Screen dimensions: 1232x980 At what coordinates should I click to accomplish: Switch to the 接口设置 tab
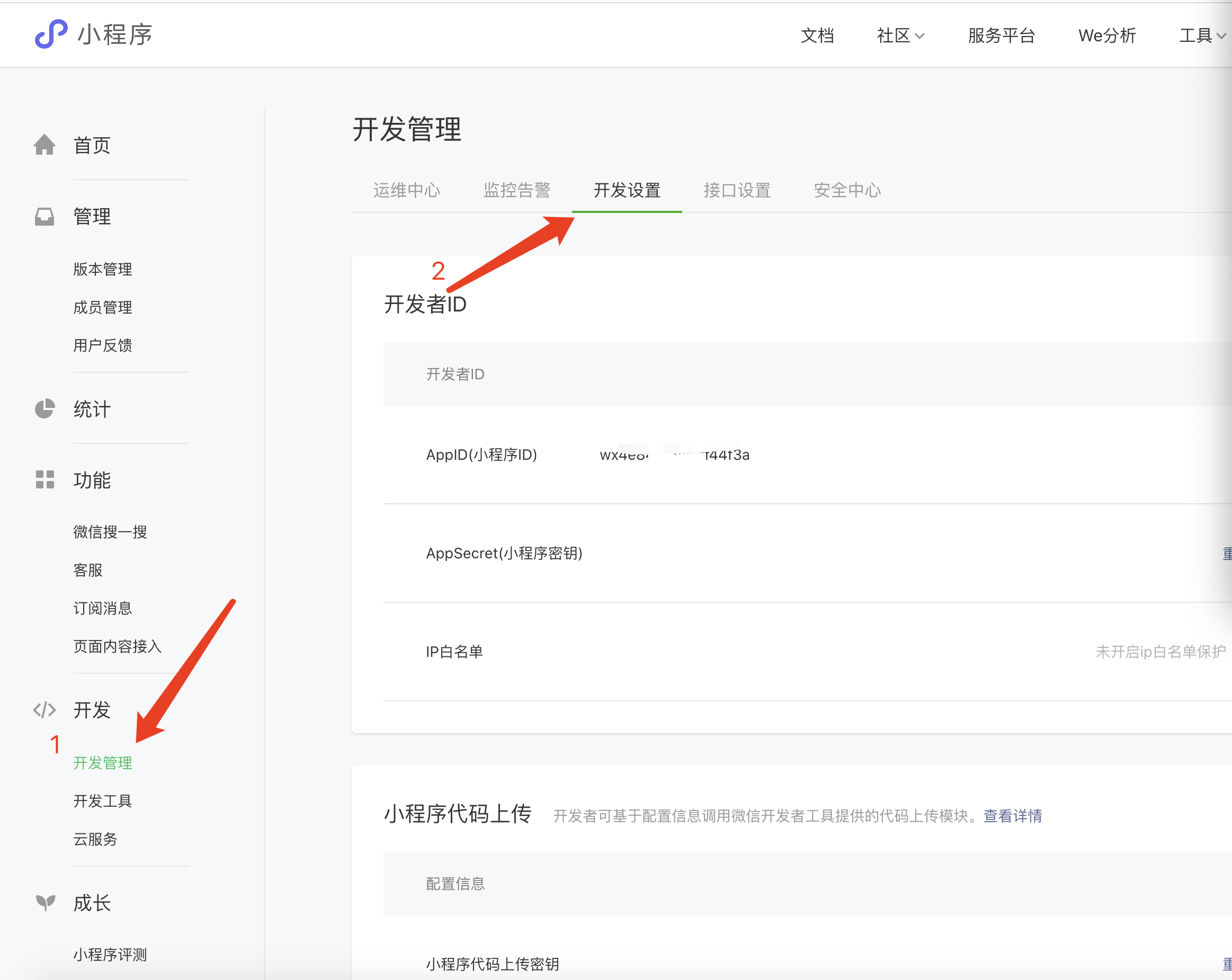(x=737, y=190)
